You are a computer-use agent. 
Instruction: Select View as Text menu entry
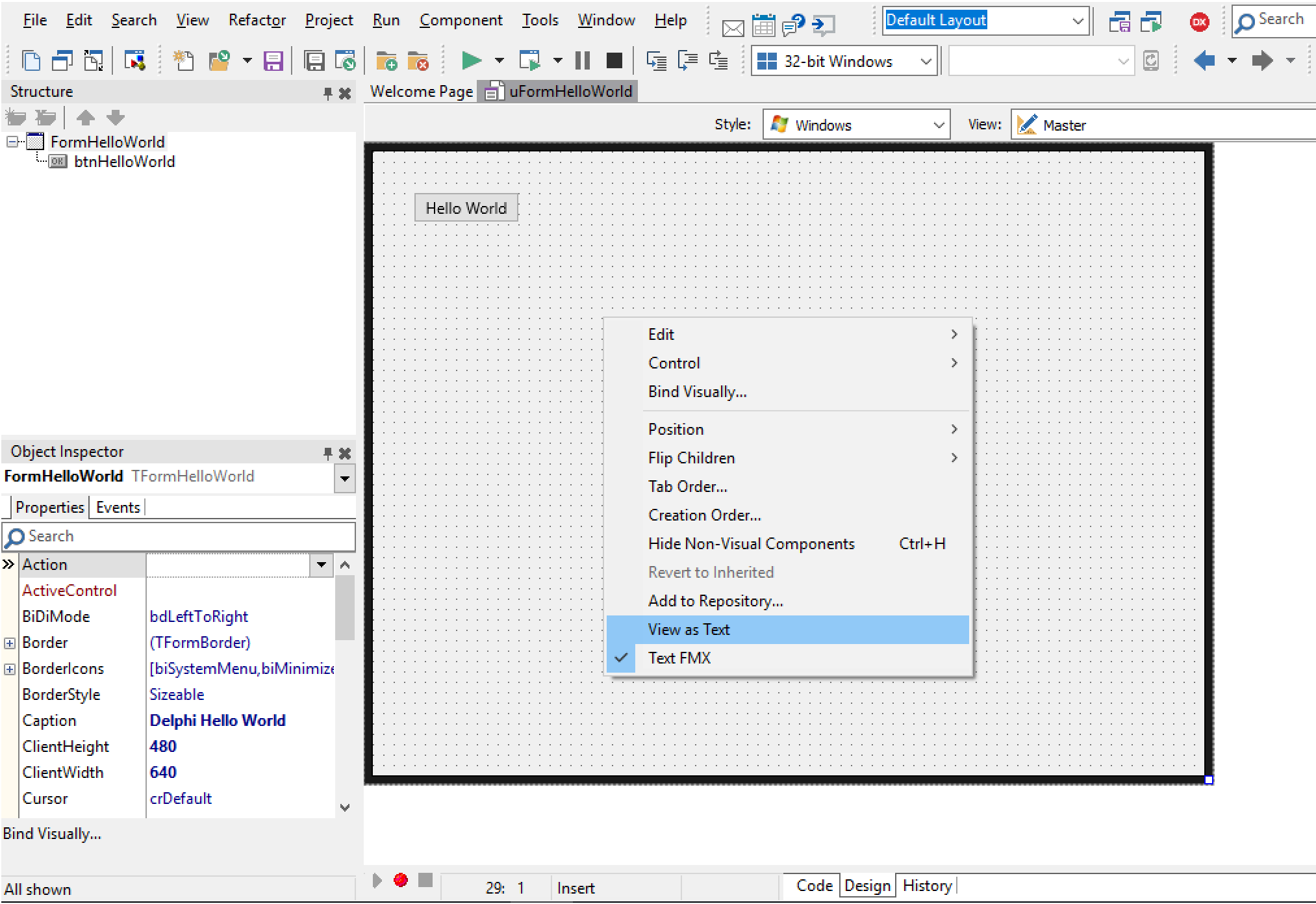[x=788, y=630]
